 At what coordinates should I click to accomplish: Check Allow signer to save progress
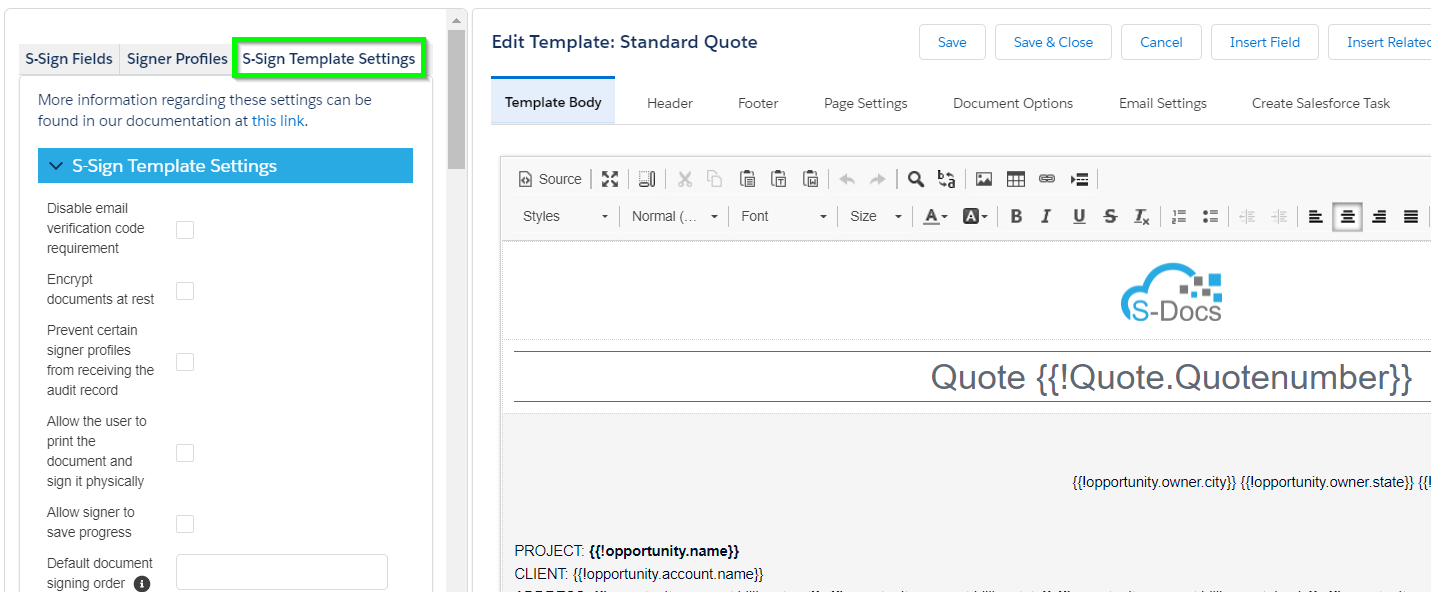(x=185, y=524)
